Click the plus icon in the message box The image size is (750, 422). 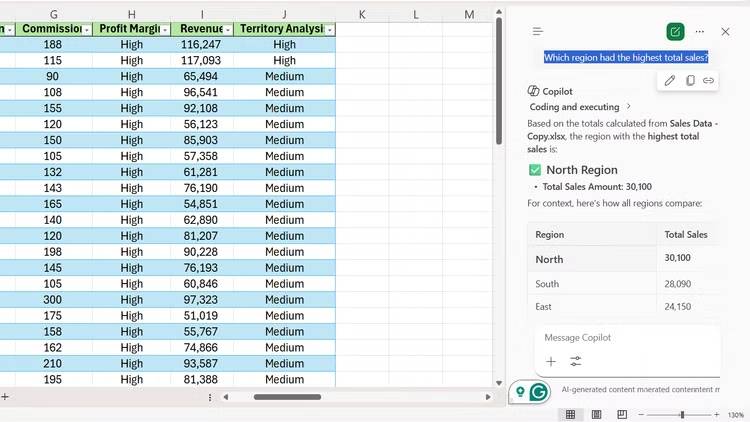tap(551, 362)
